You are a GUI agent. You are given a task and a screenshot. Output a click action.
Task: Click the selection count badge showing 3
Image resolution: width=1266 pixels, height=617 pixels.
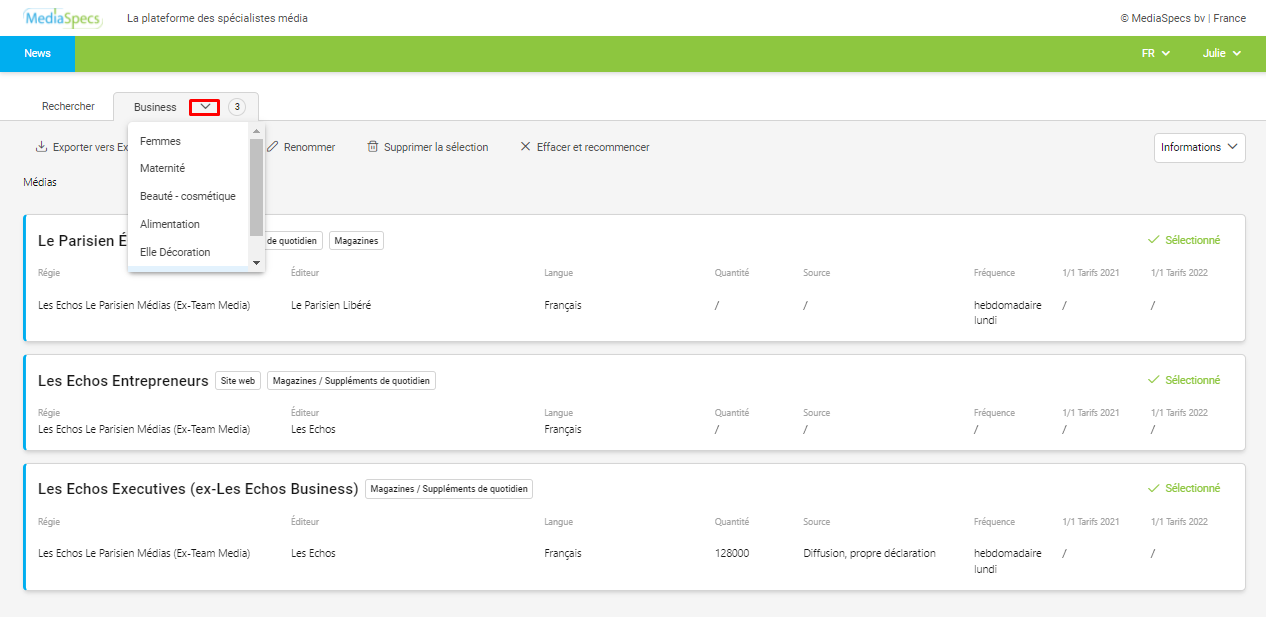tap(237, 107)
